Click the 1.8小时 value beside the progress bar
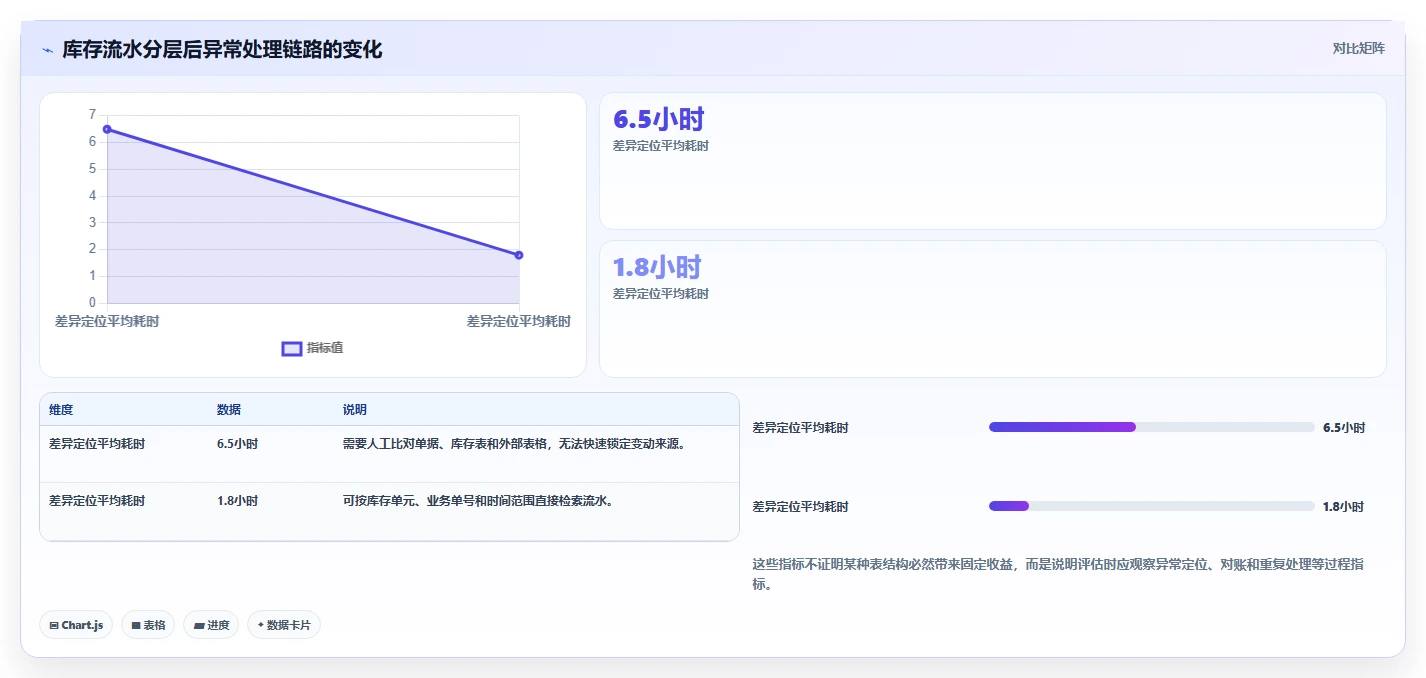 click(x=1343, y=506)
